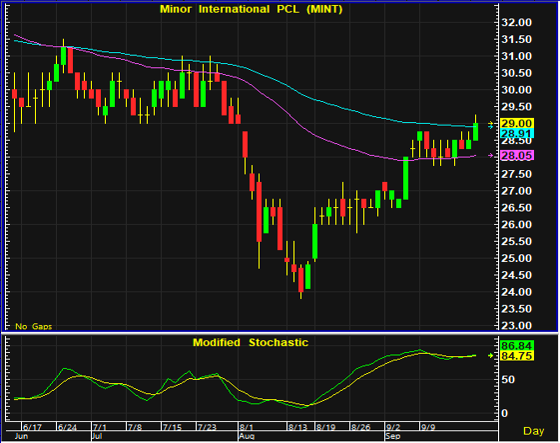Select the 7/15 date marker
560x443 pixels.
click(x=172, y=427)
